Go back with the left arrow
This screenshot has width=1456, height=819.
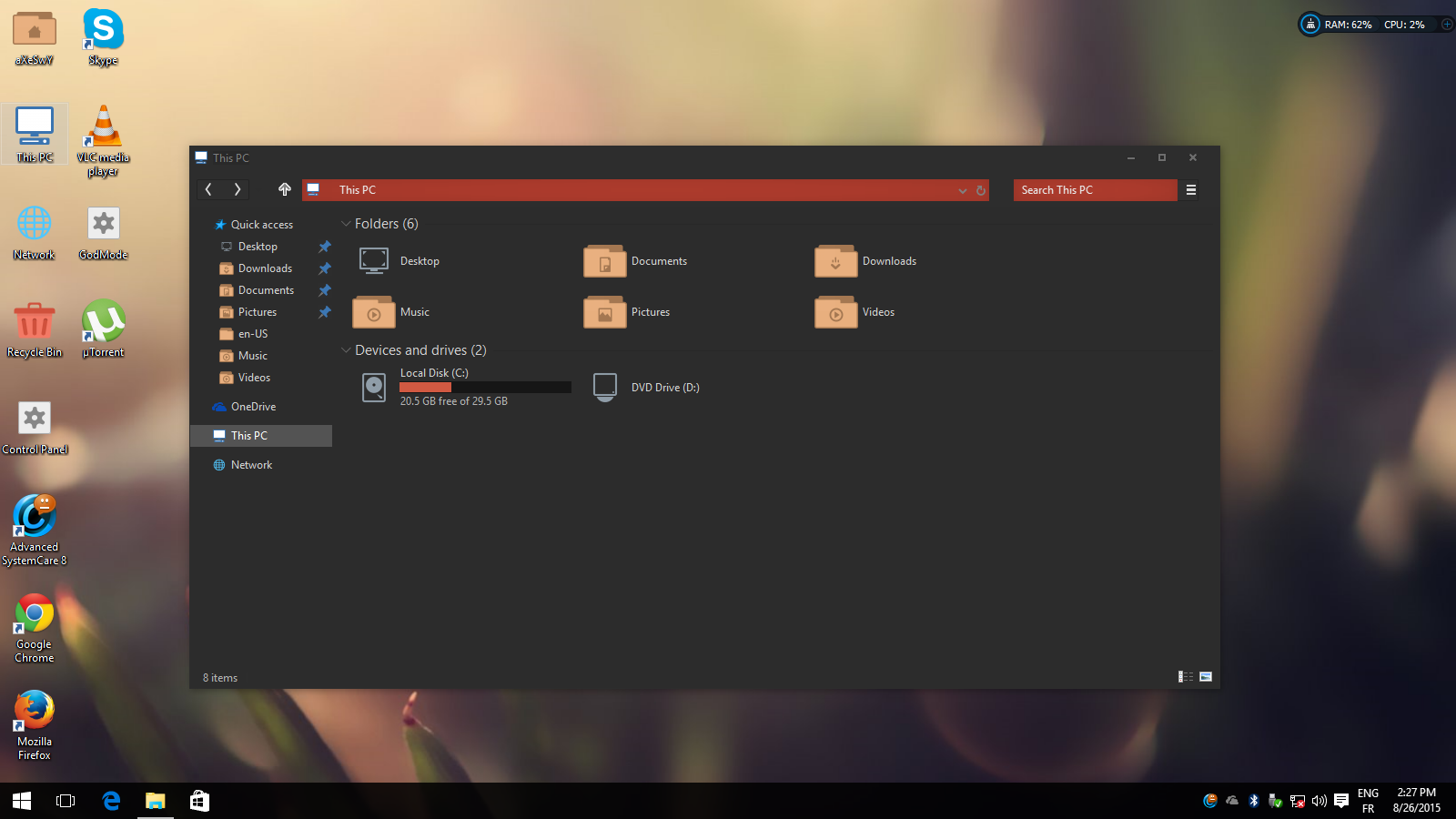208,189
